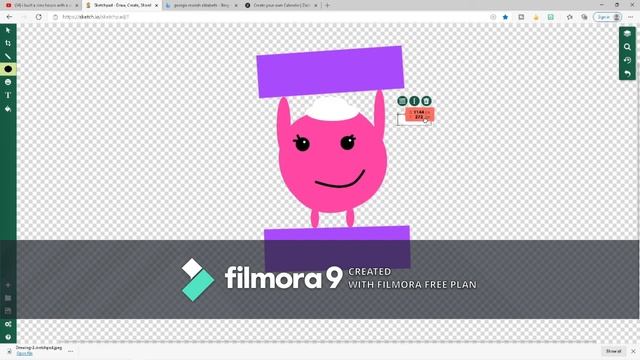The image size is (640, 360).
Task: Click the orange size readout box
Action: click(x=420, y=115)
